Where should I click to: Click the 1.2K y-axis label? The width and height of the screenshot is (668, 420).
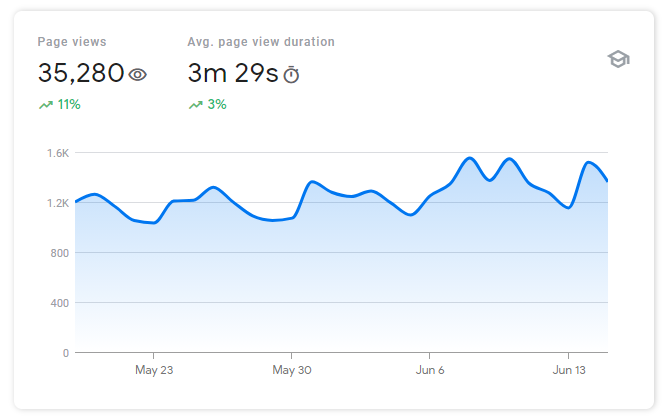coord(58,203)
